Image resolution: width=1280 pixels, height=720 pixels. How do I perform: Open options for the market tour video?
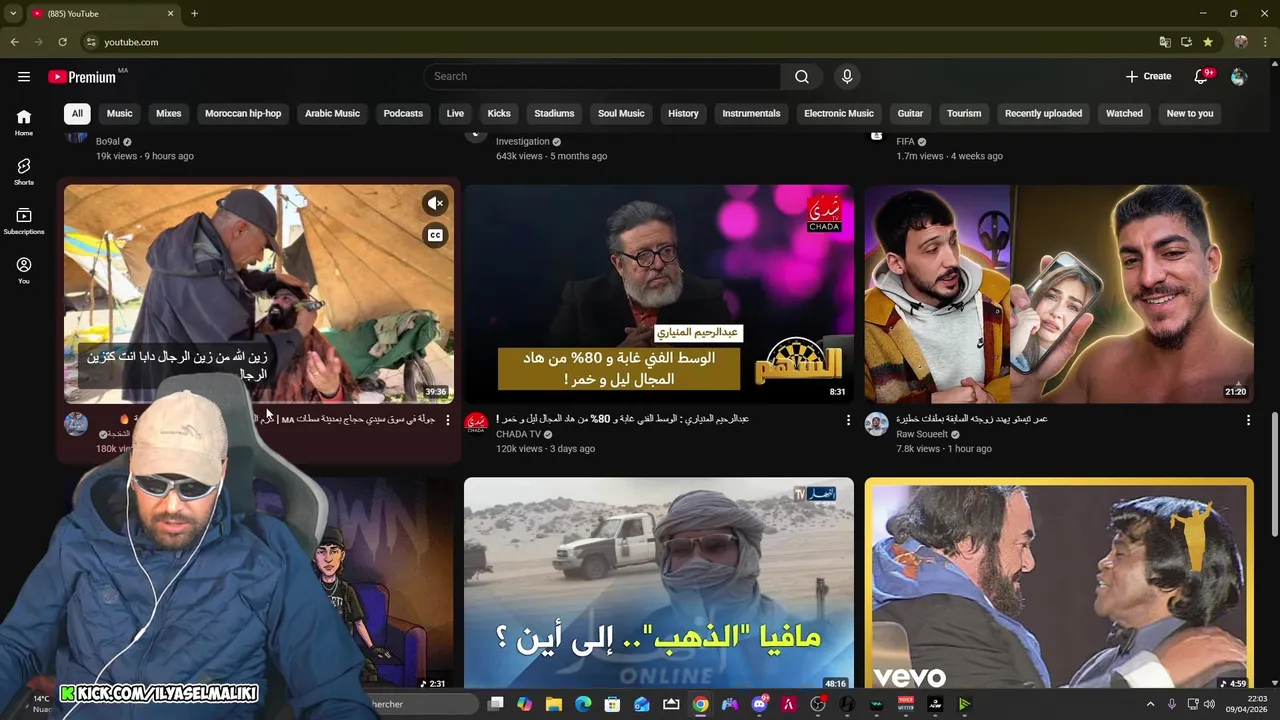point(447,420)
